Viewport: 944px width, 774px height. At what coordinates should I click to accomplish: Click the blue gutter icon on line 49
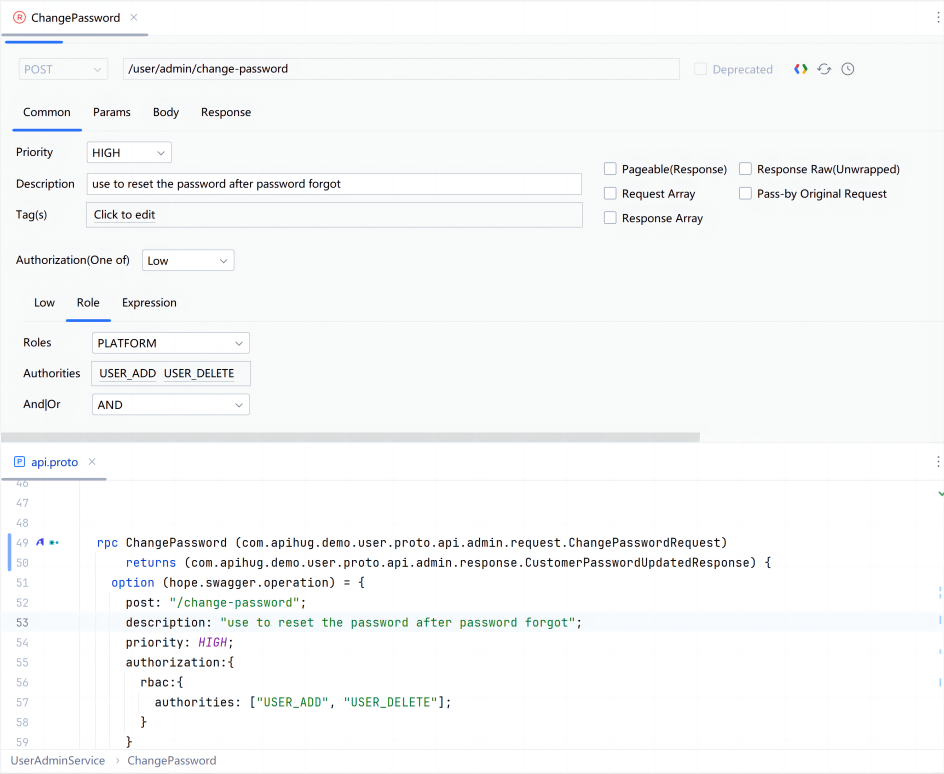[40, 542]
